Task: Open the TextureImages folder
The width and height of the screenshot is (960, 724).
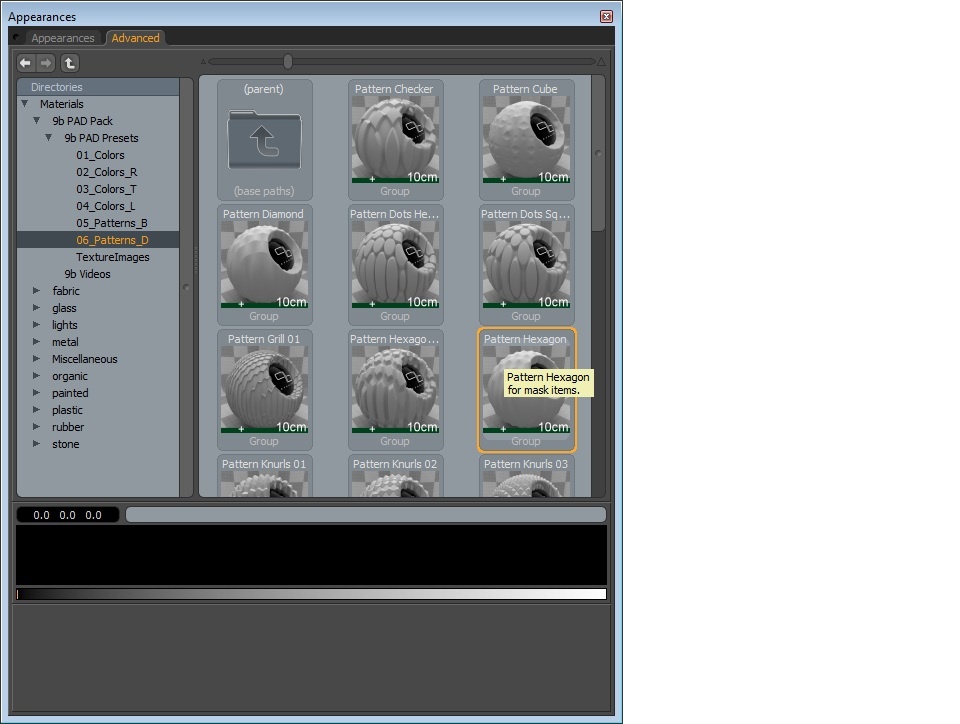Action: 113,257
